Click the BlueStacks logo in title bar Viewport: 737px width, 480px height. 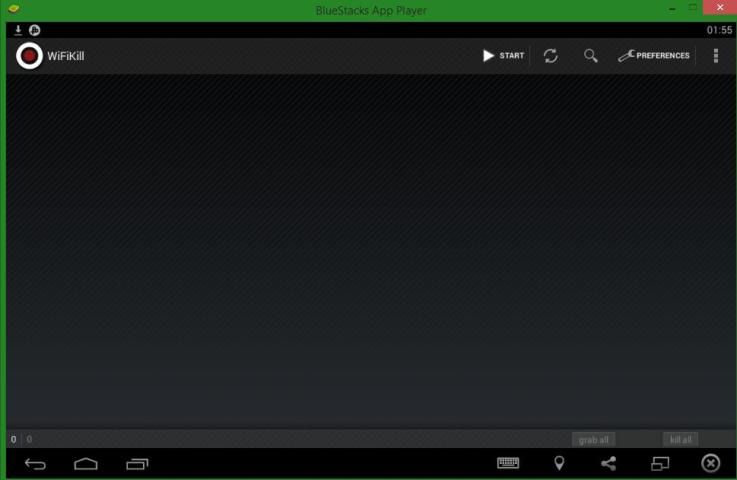[13, 9]
